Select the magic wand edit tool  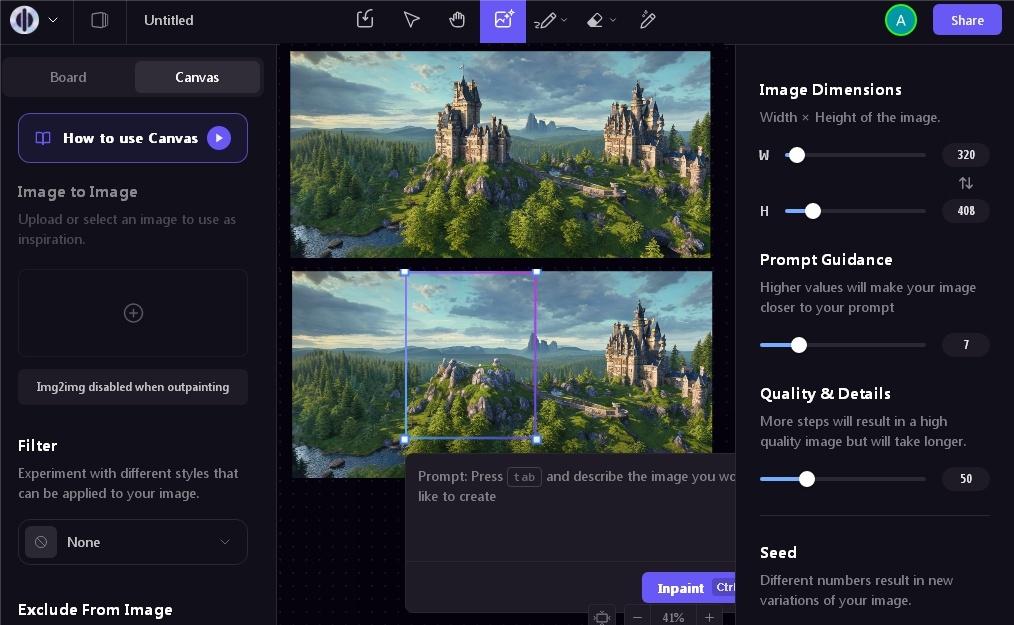[648, 20]
